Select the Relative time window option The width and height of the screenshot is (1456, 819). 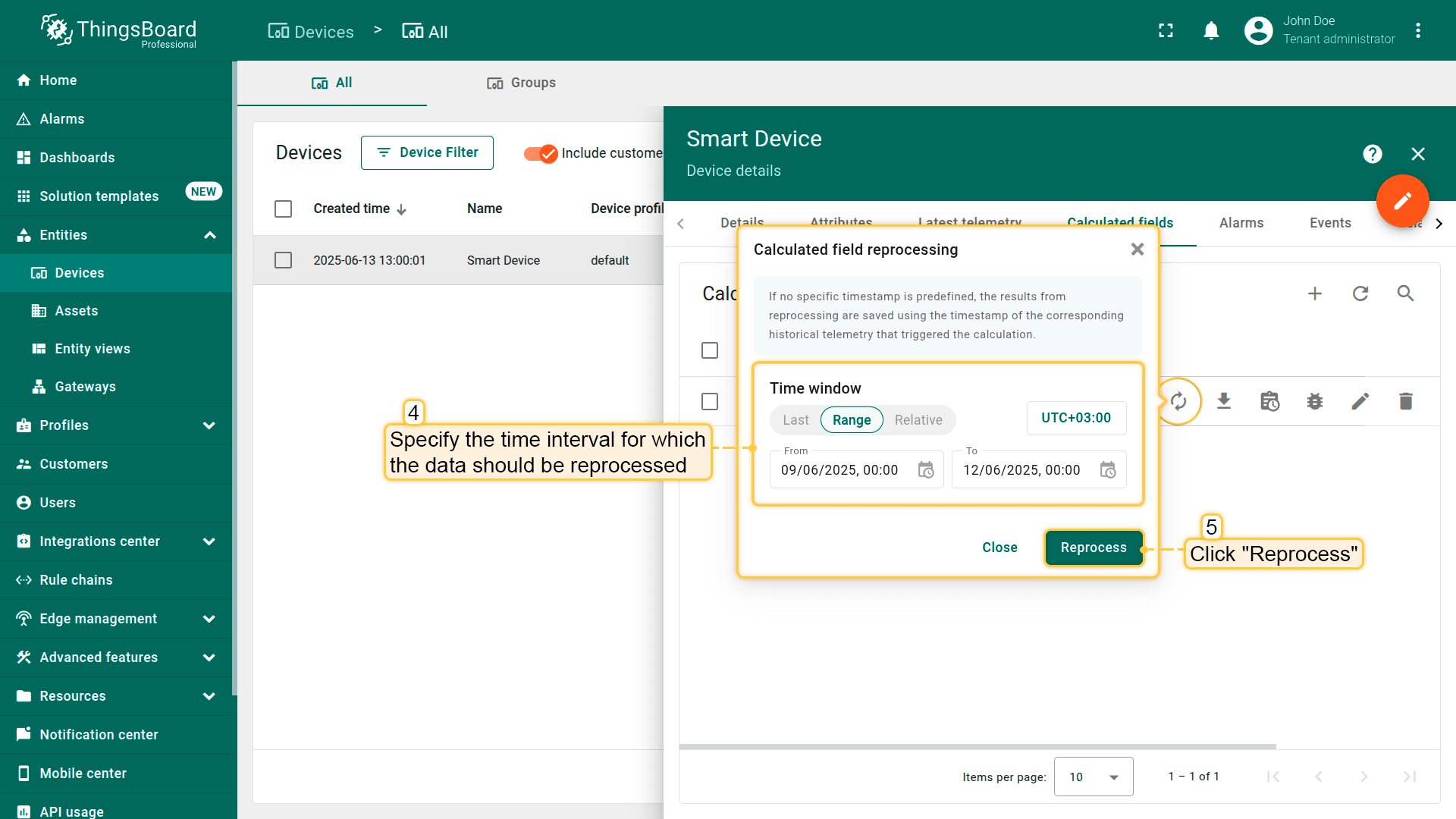[918, 420]
